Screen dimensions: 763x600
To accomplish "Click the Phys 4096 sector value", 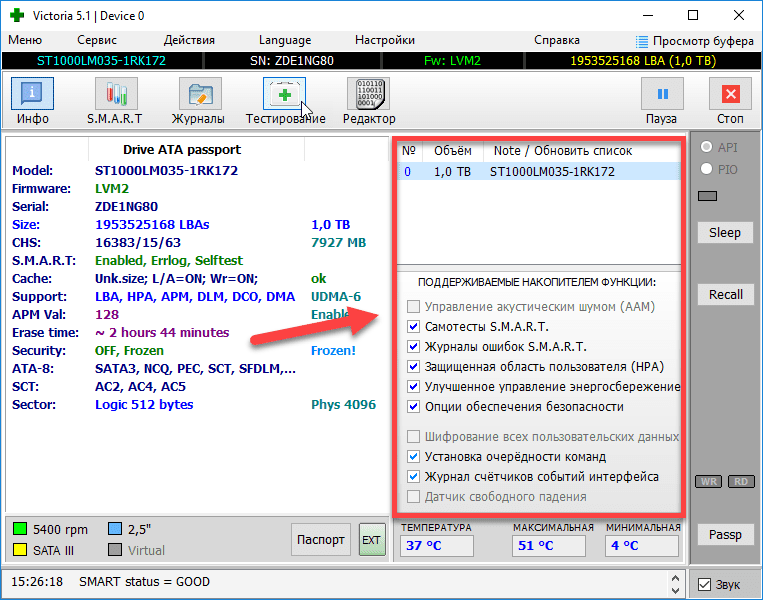I will pyautogui.click(x=344, y=405).
